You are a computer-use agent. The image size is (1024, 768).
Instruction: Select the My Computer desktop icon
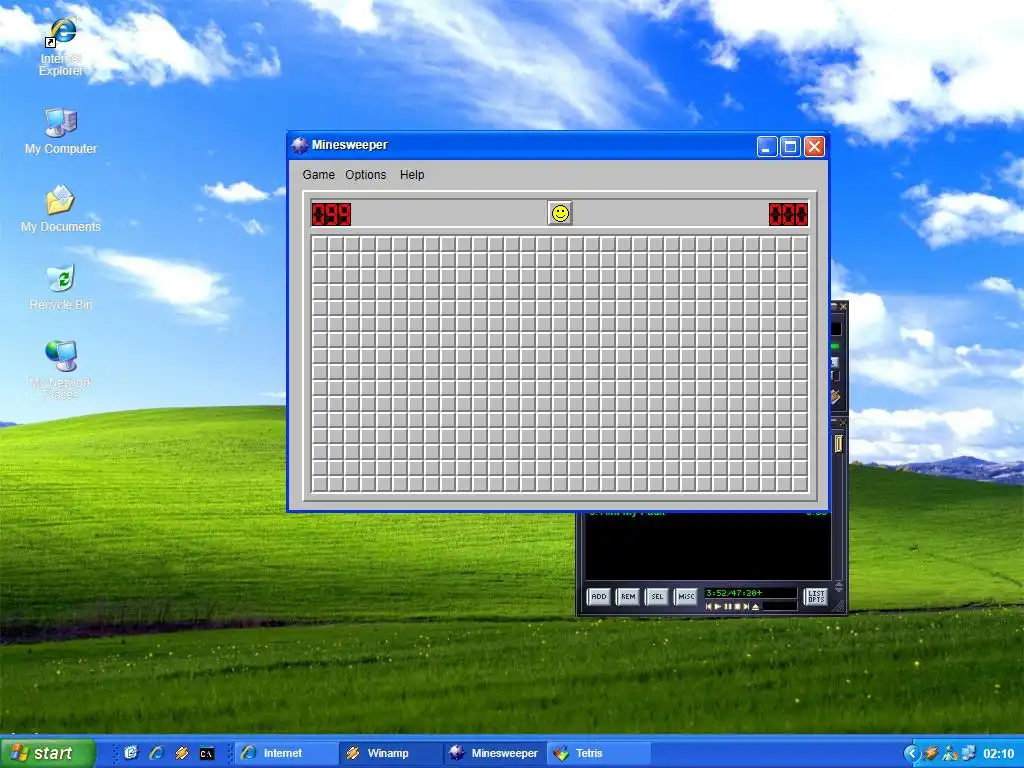(61, 131)
